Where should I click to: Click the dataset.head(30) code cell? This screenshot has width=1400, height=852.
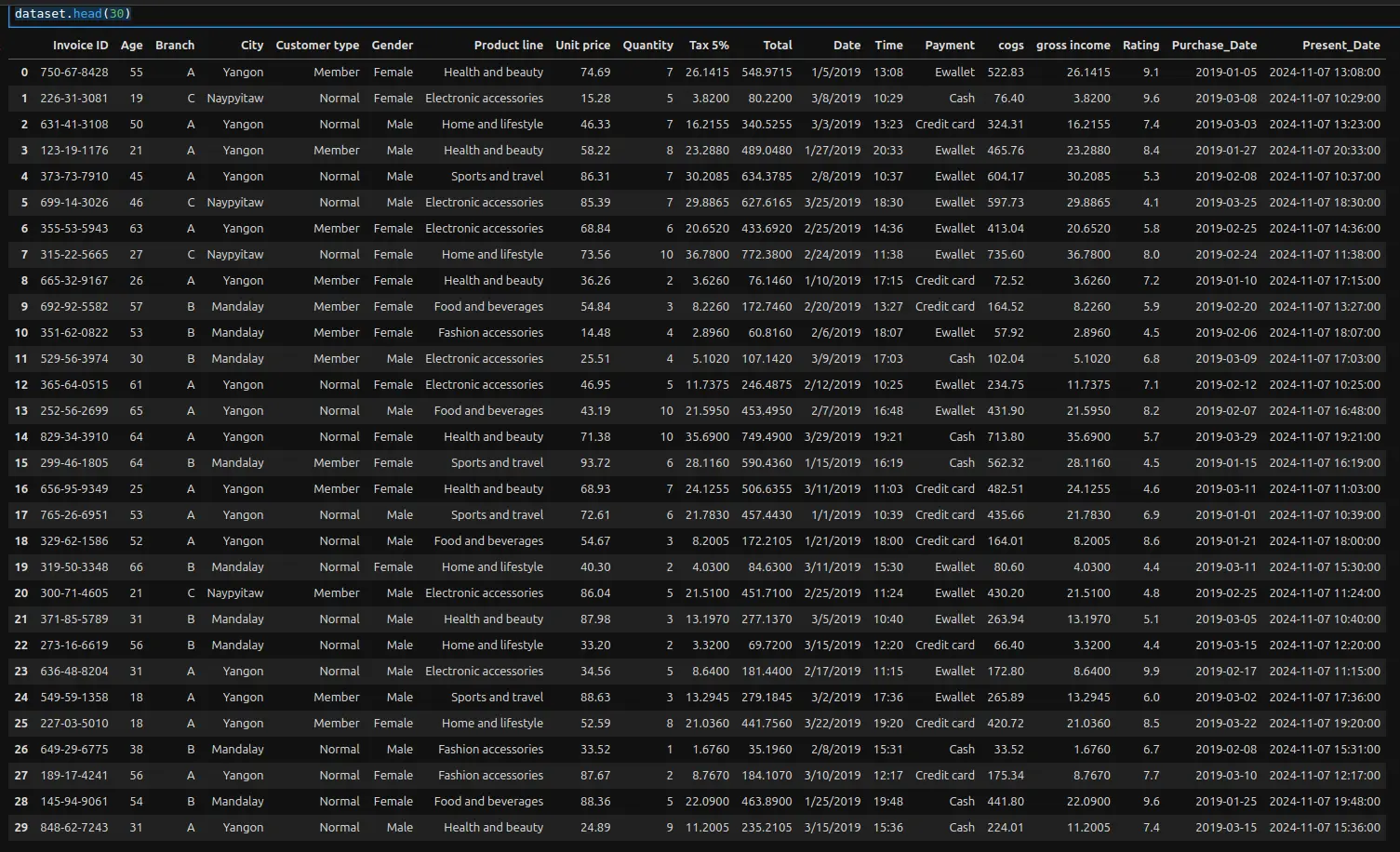point(704,14)
